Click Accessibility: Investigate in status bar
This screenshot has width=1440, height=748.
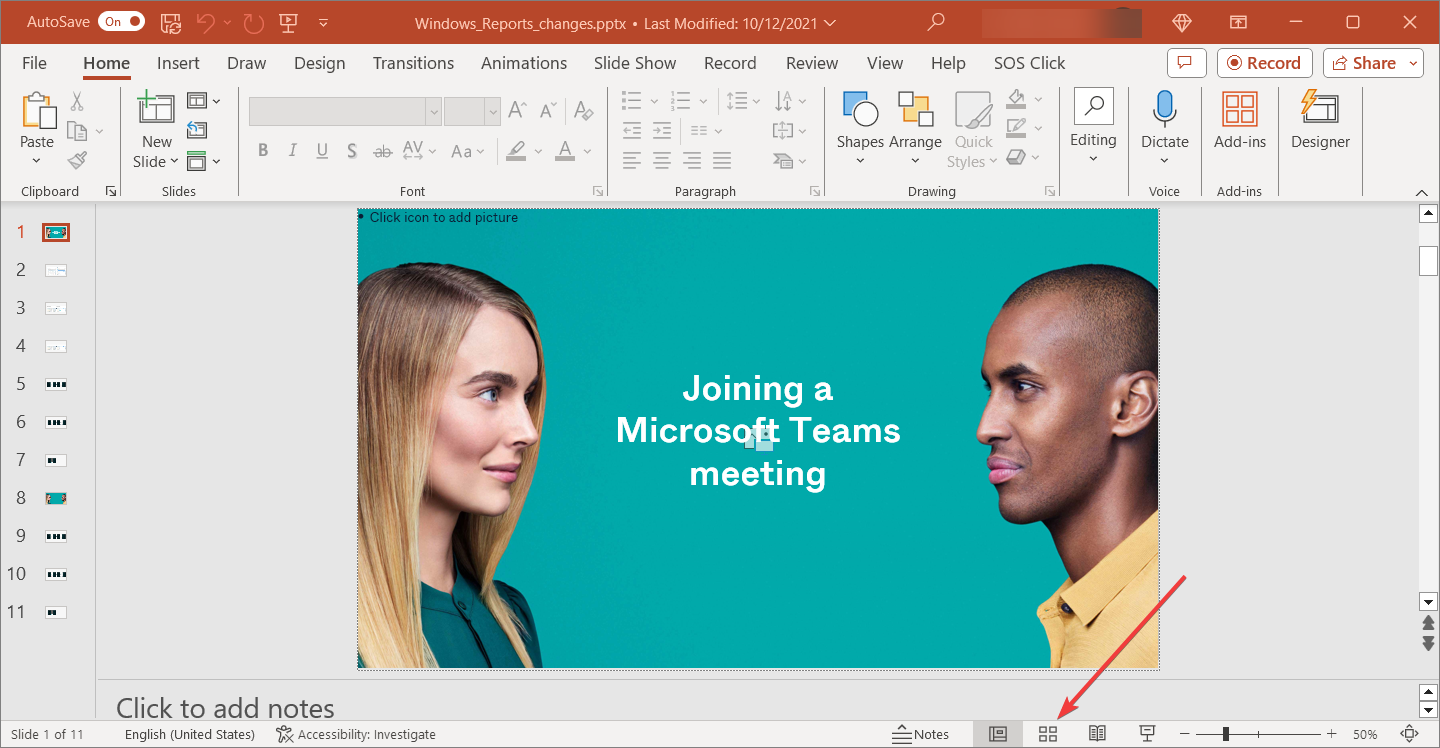point(356,734)
